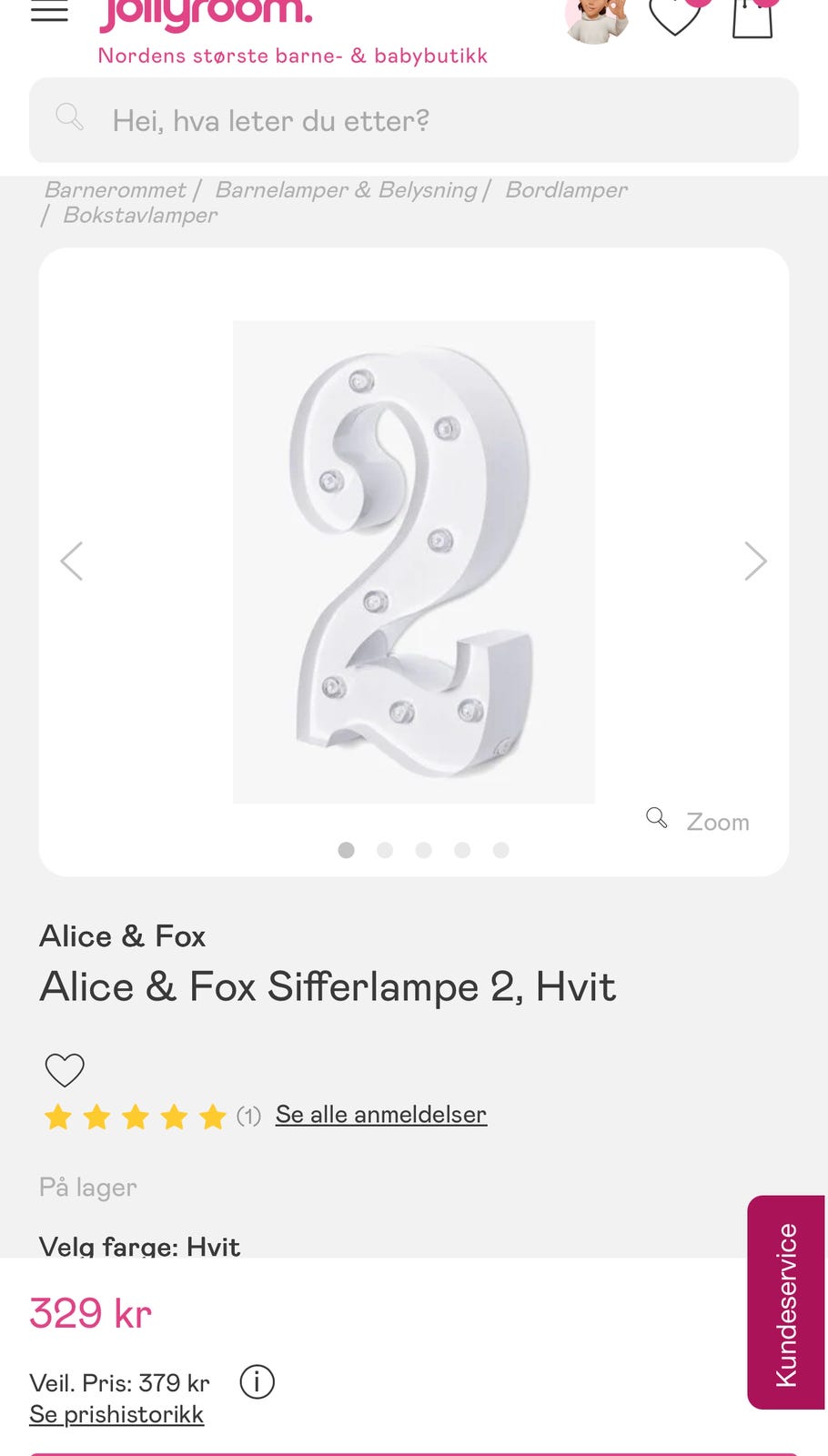The width and height of the screenshot is (828, 1456).
Task: Open the Bokstavlamper breadcrumb
Action: tap(140, 215)
